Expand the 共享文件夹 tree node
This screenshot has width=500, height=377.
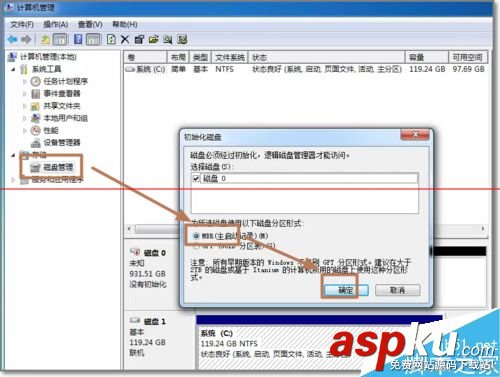[x=25, y=106]
